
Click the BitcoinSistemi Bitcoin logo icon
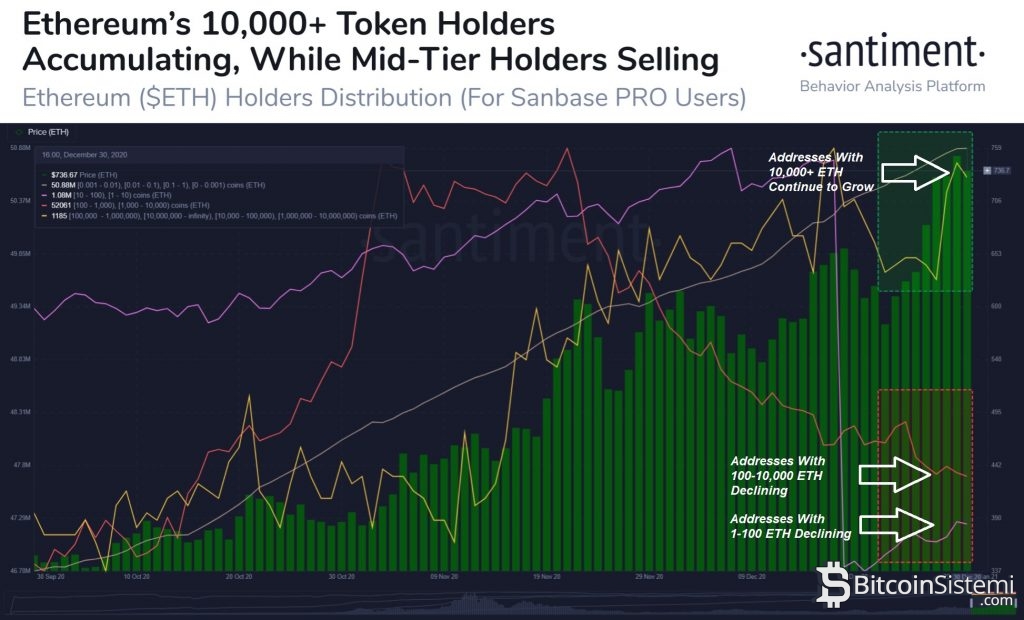(x=833, y=585)
